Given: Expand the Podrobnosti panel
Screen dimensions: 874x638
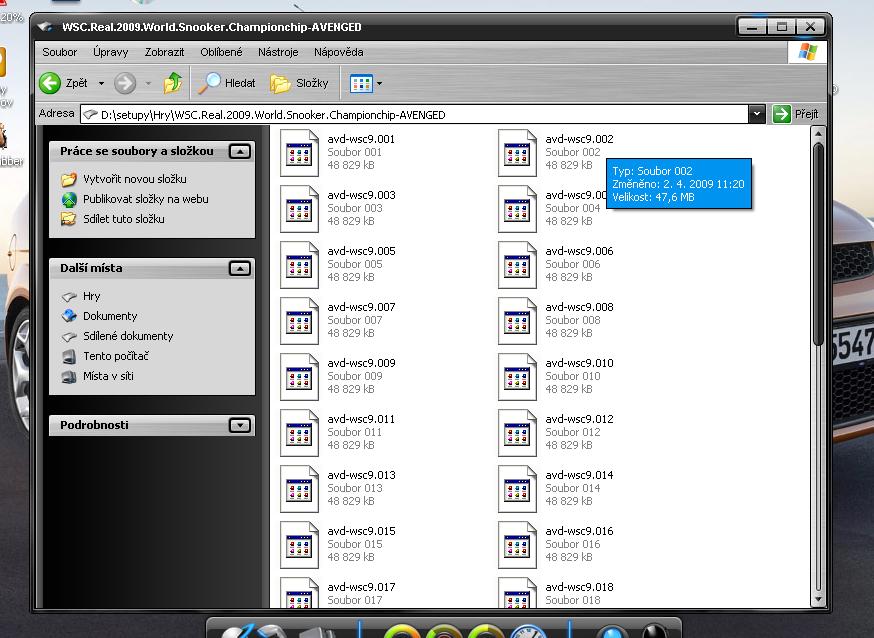Looking at the screenshot, I should 239,425.
